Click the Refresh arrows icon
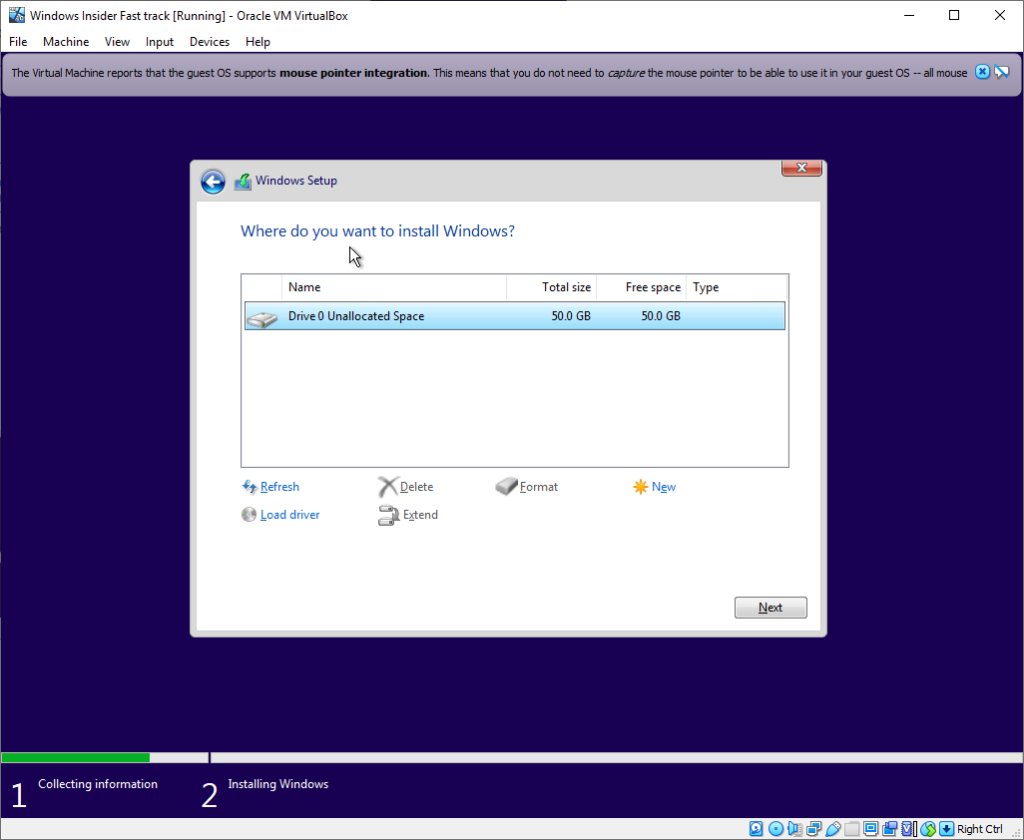The image size is (1024, 840). [x=249, y=487]
